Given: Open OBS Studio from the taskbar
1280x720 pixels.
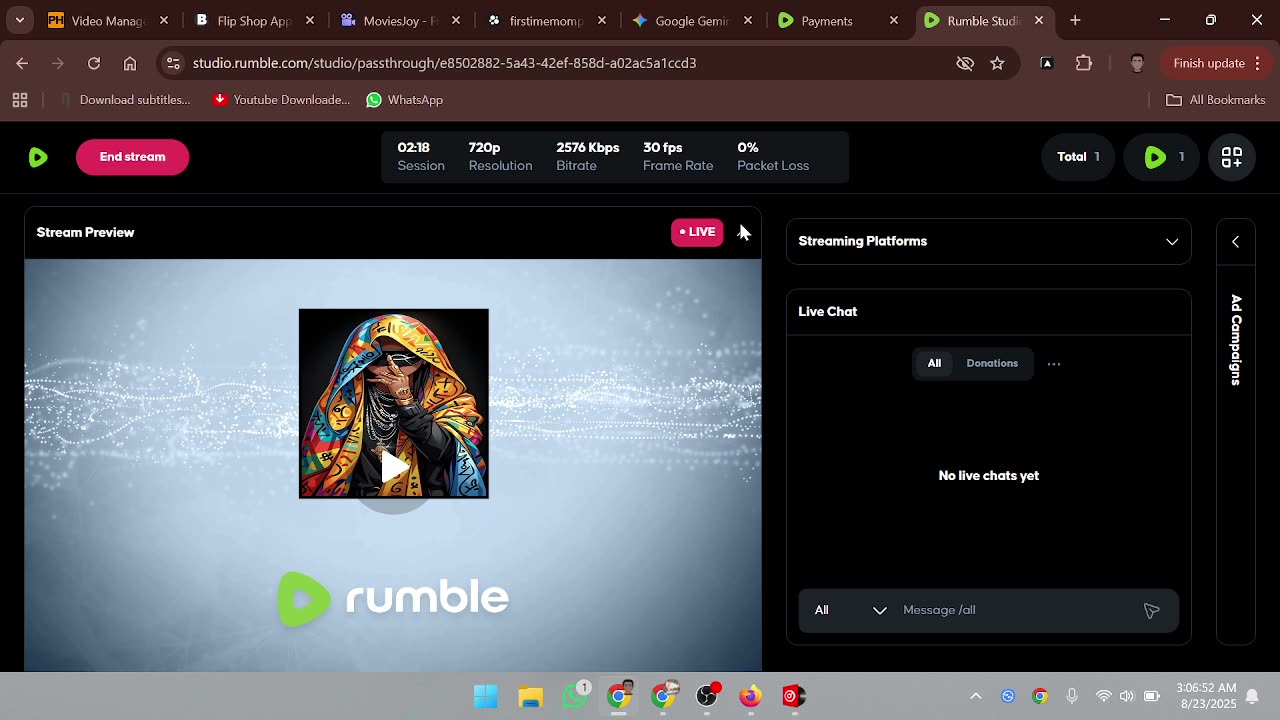Looking at the screenshot, I should coord(707,696).
